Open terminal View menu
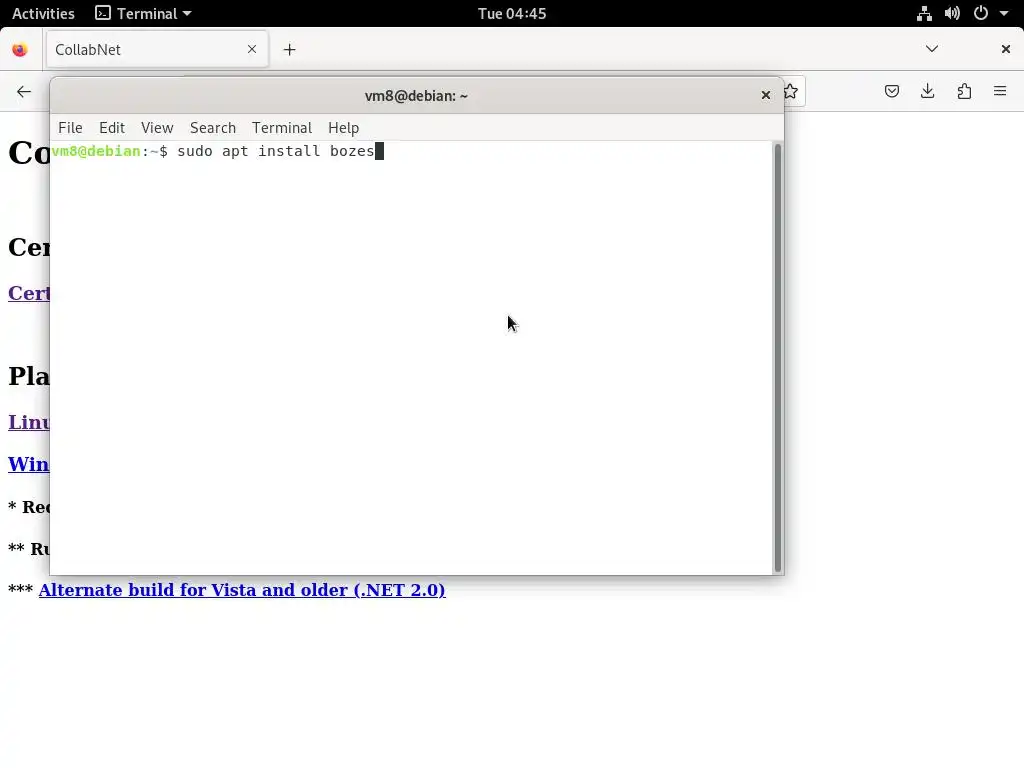 click(157, 128)
